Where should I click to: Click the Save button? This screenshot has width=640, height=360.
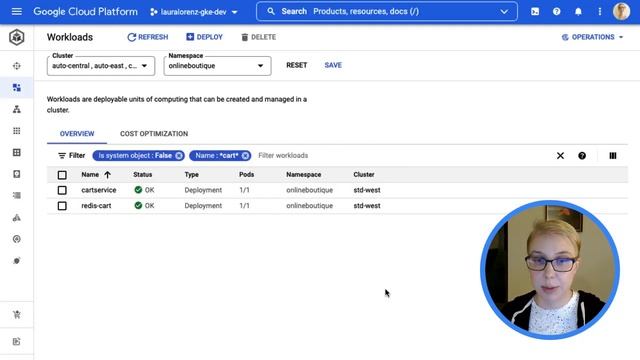point(333,65)
